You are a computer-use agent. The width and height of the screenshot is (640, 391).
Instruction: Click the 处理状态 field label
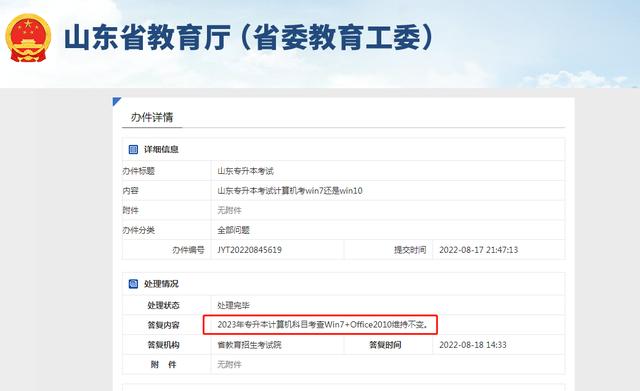click(163, 305)
